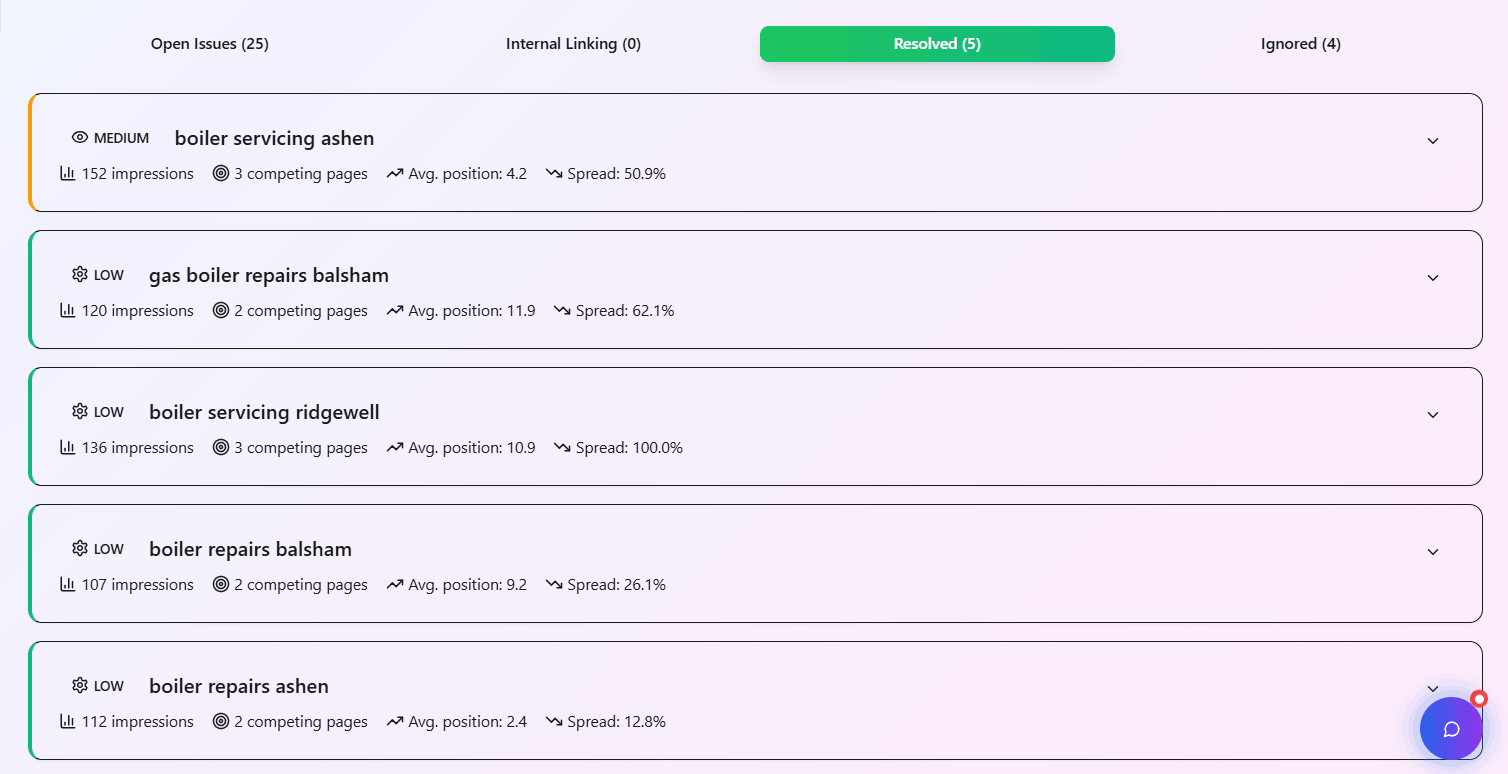This screenshot has width=1508, height=774.
Task: Select the Internal Linking tab
Action: coord(573,43)
